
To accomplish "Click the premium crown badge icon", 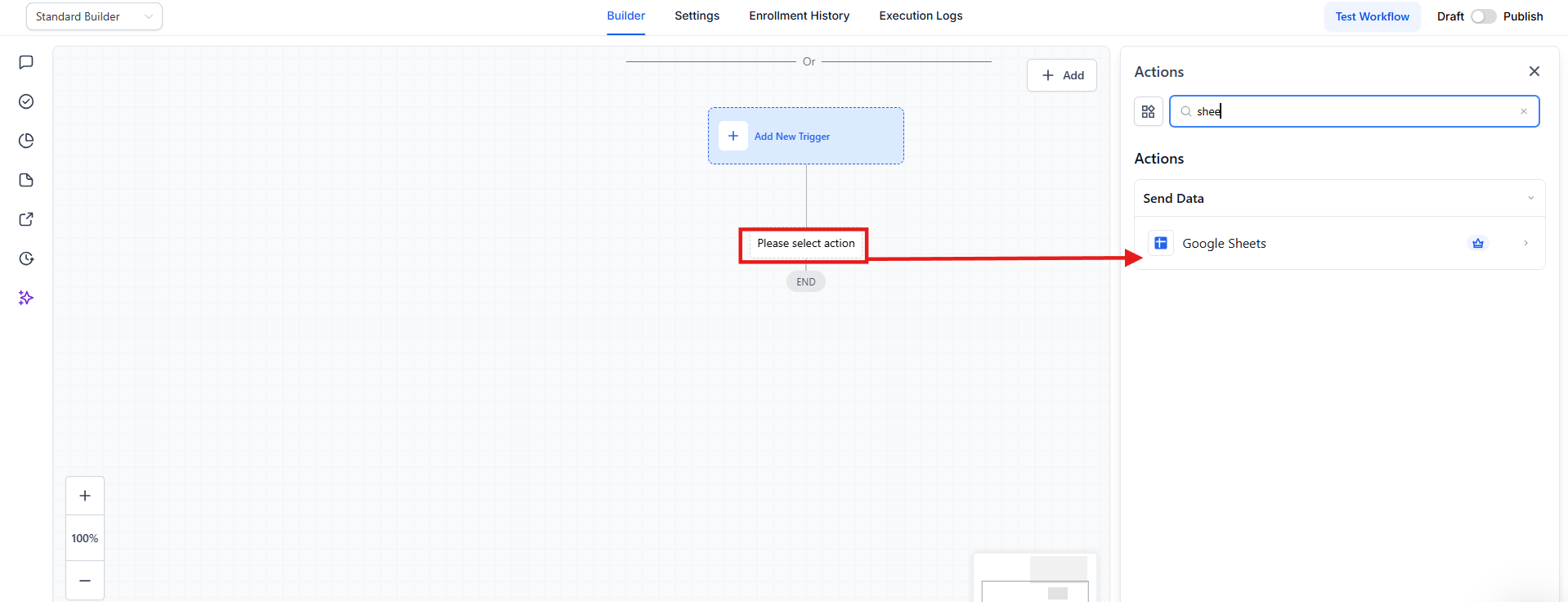I will (1478, 243).
